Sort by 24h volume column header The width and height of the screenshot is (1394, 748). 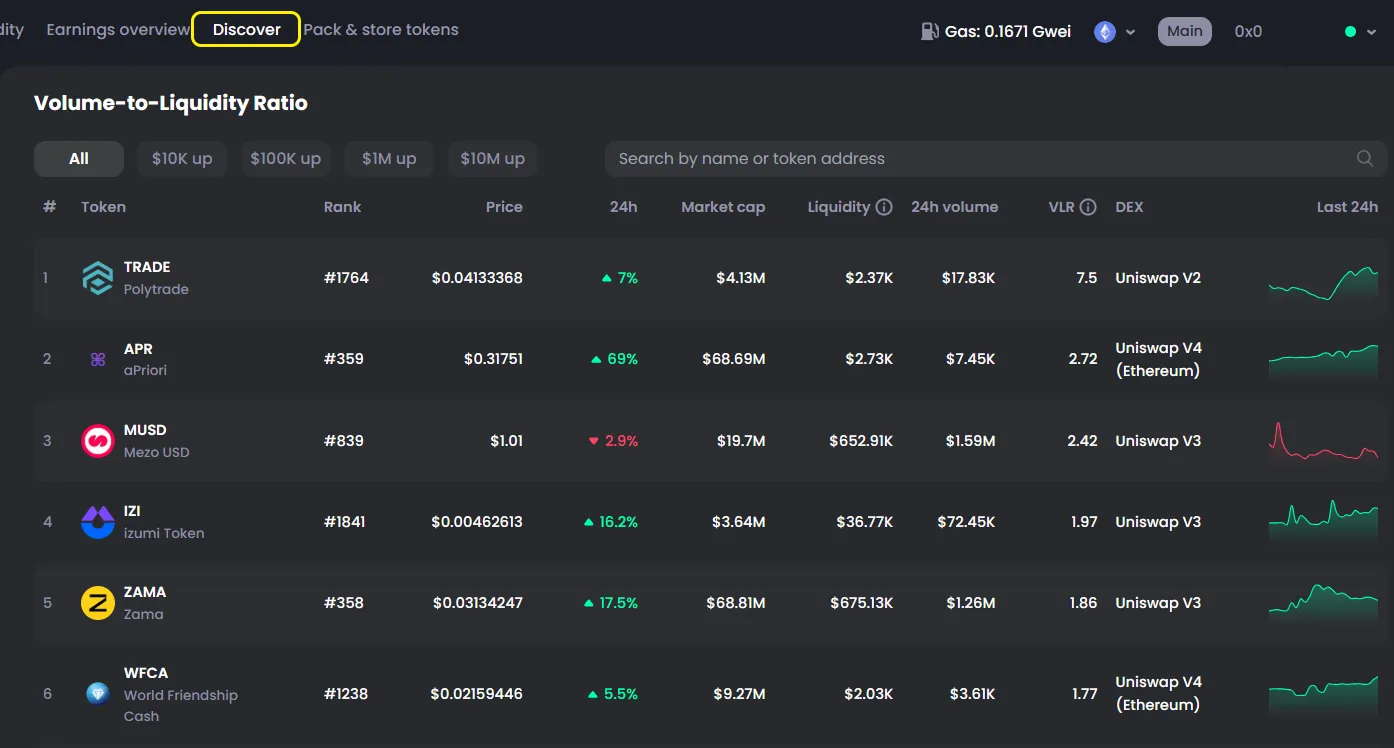coord(954,207)
